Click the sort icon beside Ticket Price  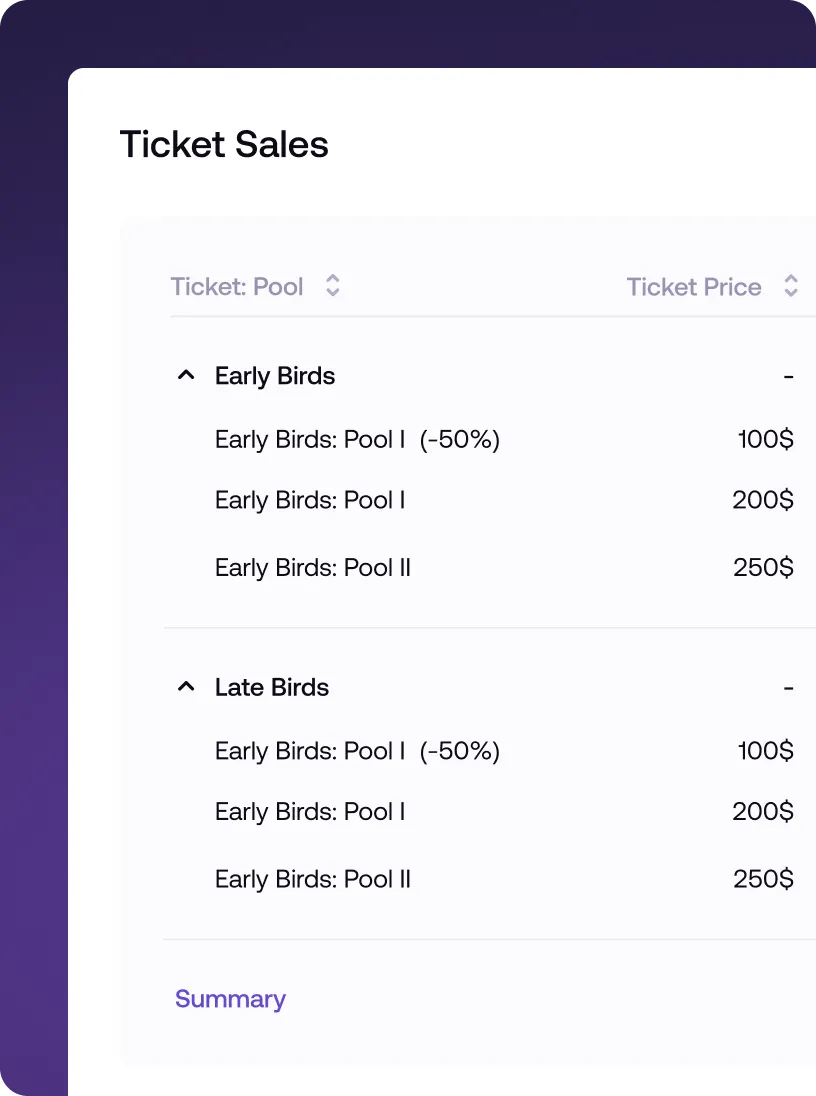pos(790,286)
